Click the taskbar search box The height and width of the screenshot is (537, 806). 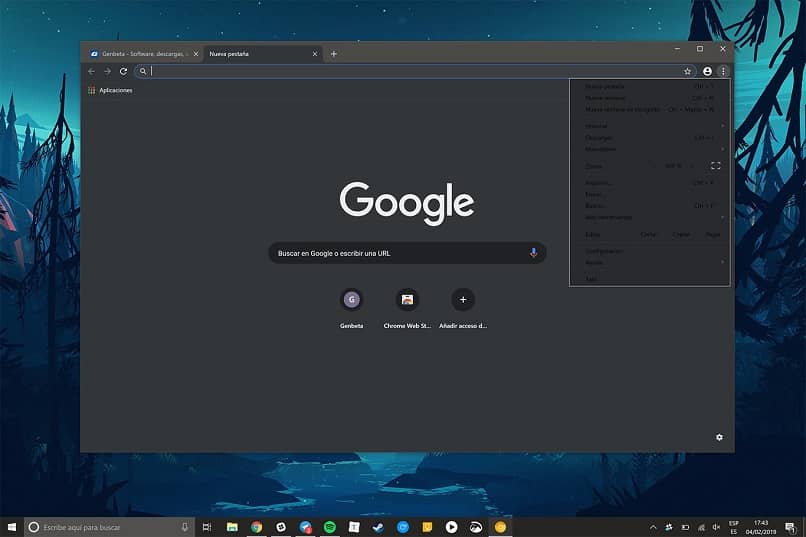coord(109,527)
